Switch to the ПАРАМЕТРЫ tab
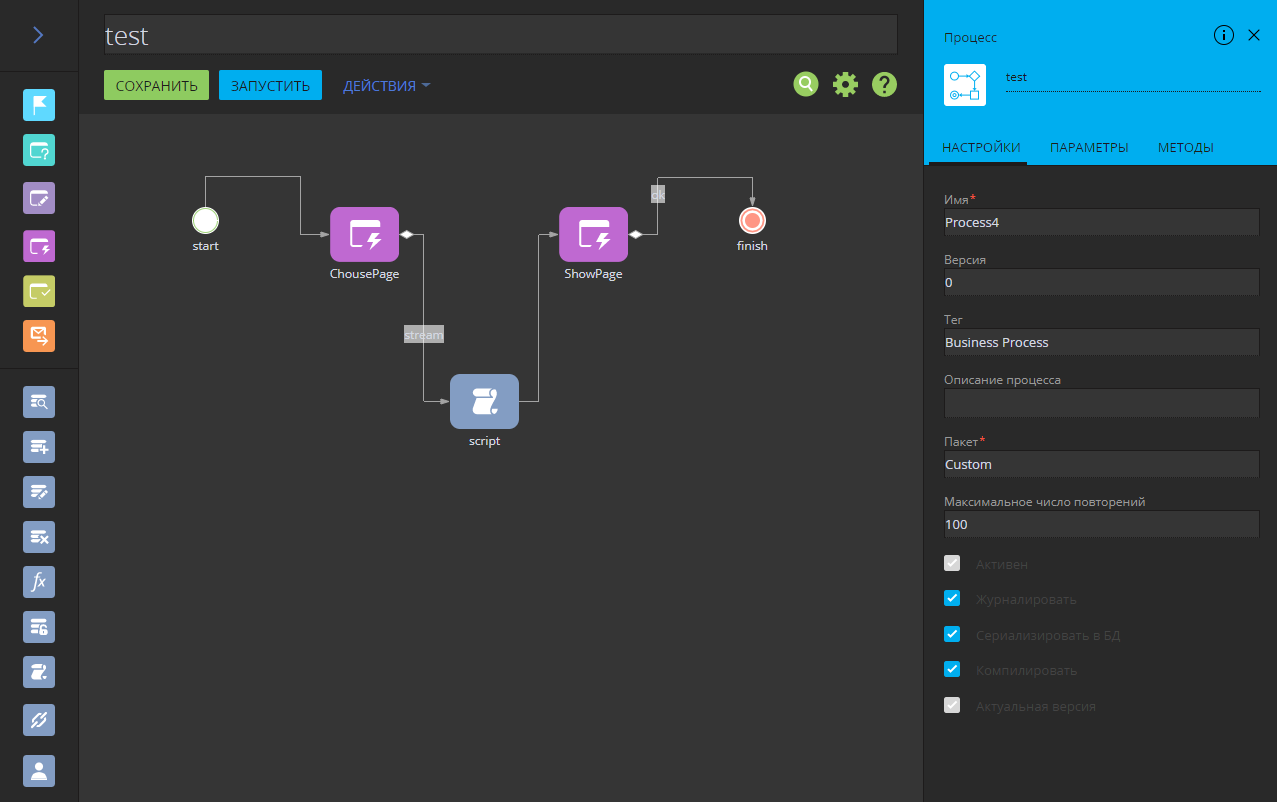The image size is (1277, 802). click(x=1089, y=147)
